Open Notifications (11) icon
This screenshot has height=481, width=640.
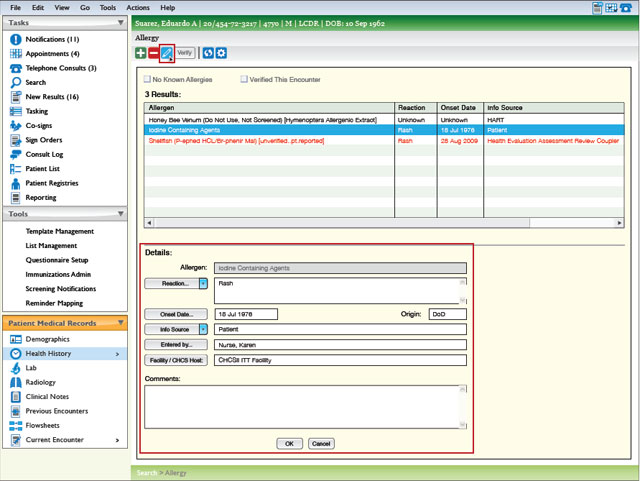pos(16,39)
